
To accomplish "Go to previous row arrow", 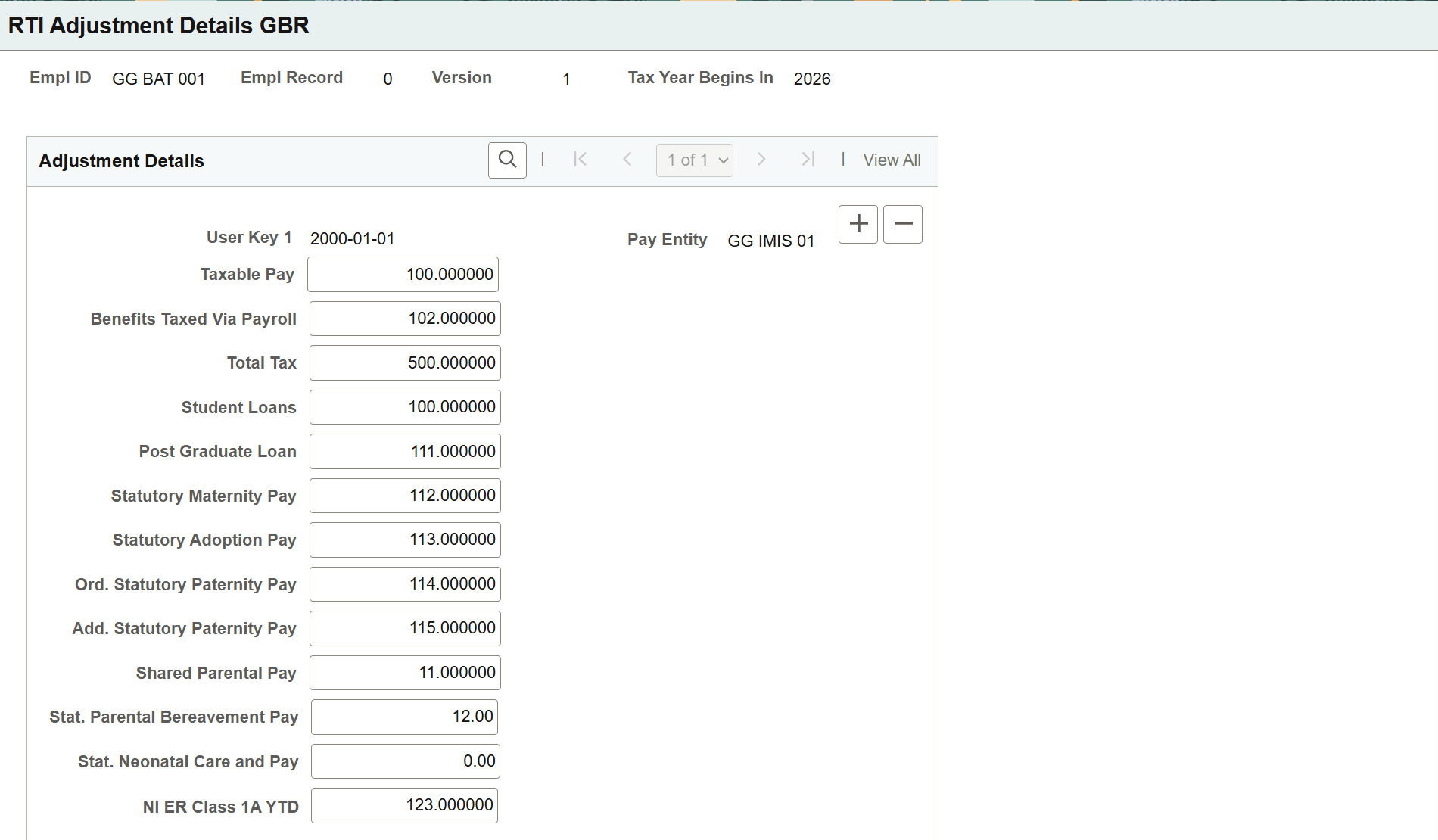I will pyautogui.click(x=627, y=160).
